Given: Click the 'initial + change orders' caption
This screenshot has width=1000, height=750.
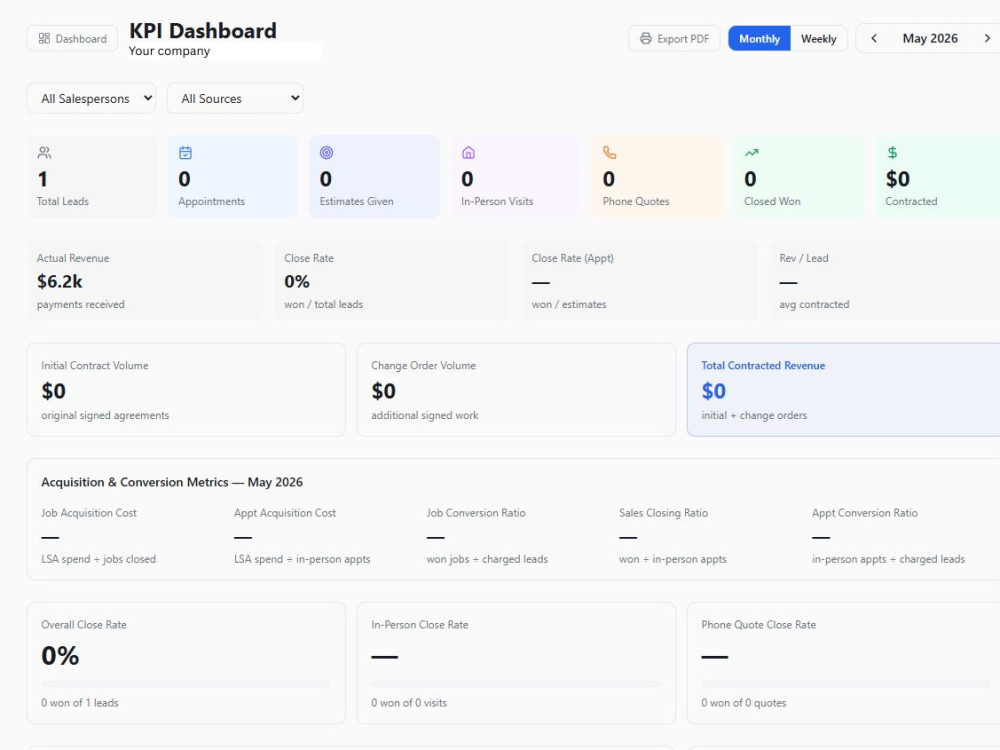Looking at the screenshot, I should tap(754, 415).
